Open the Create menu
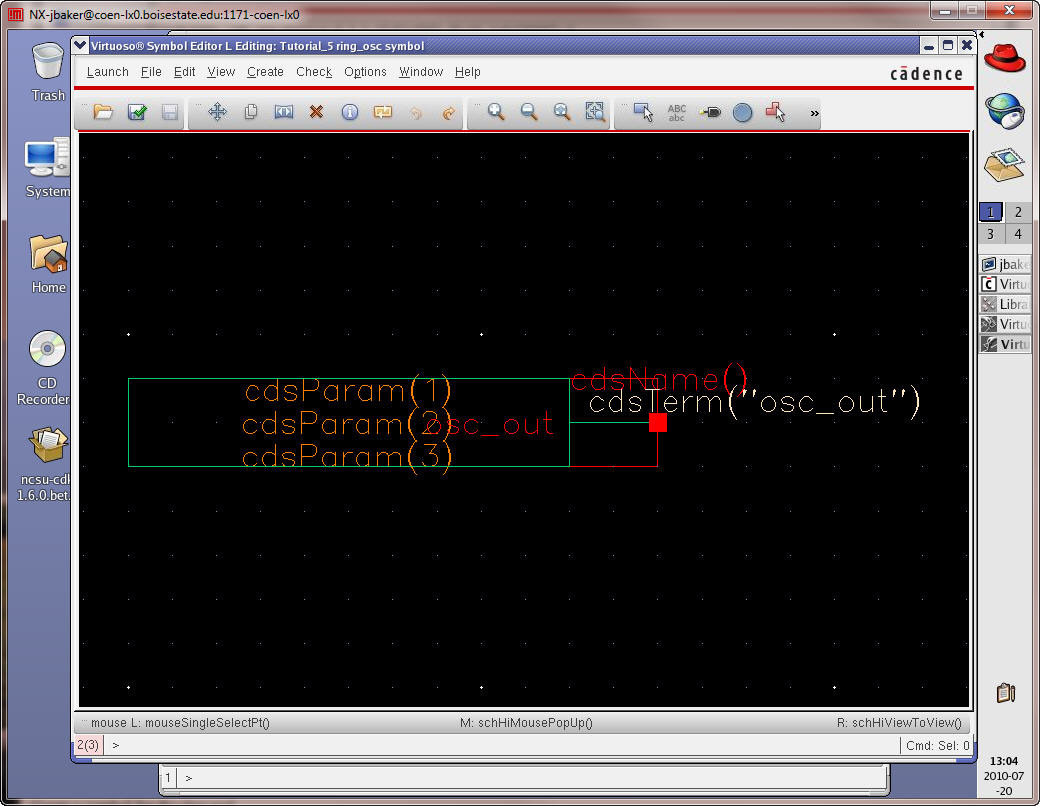Viewport: 1040px width, 806px height. click(x=265, y=72)
